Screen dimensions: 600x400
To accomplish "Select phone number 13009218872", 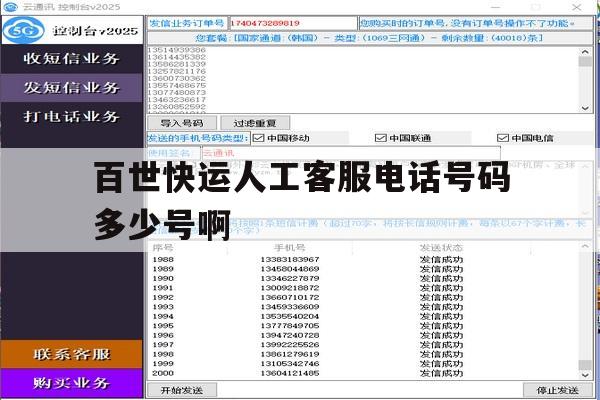I will (290, 288).
